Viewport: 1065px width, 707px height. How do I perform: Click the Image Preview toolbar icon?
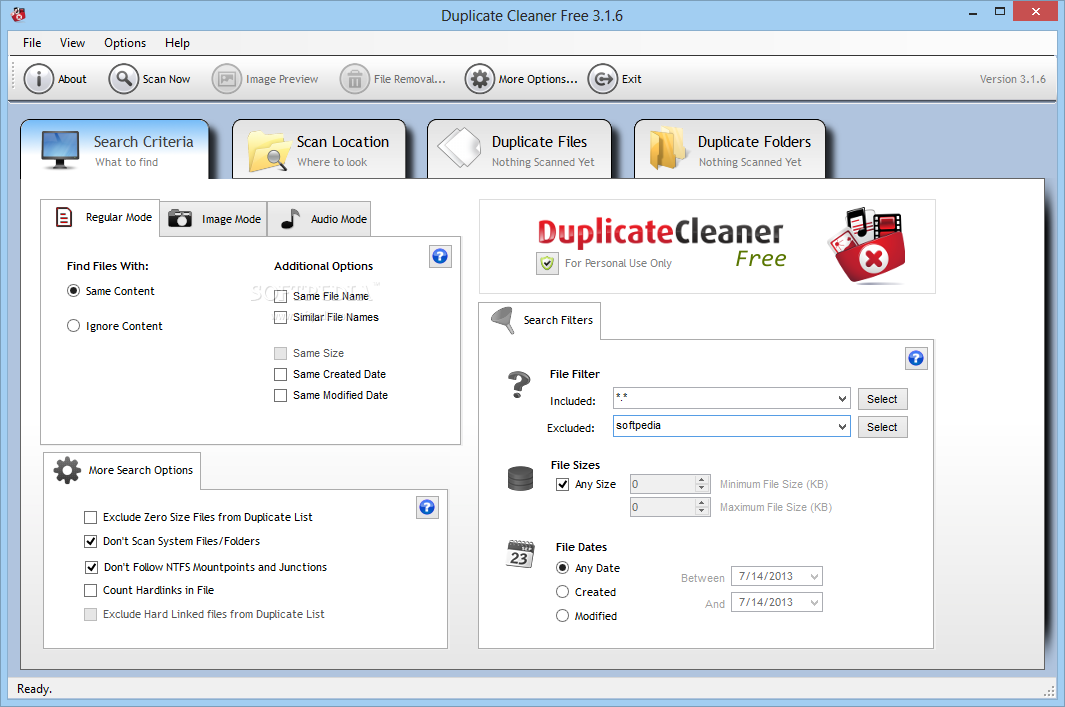point(265,78)
